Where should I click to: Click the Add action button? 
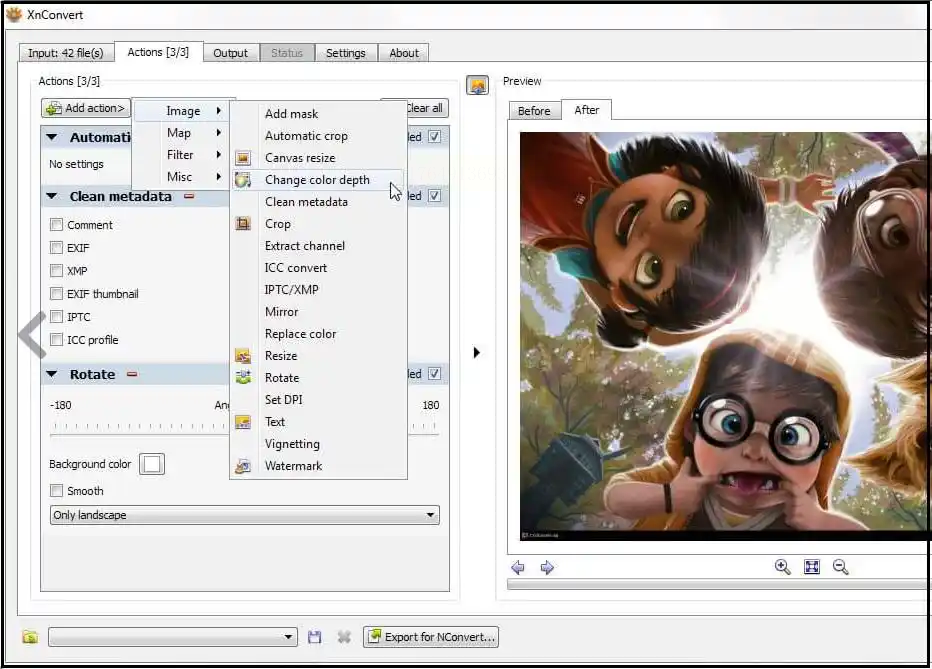pyautogui.click(x=86, y=108)
